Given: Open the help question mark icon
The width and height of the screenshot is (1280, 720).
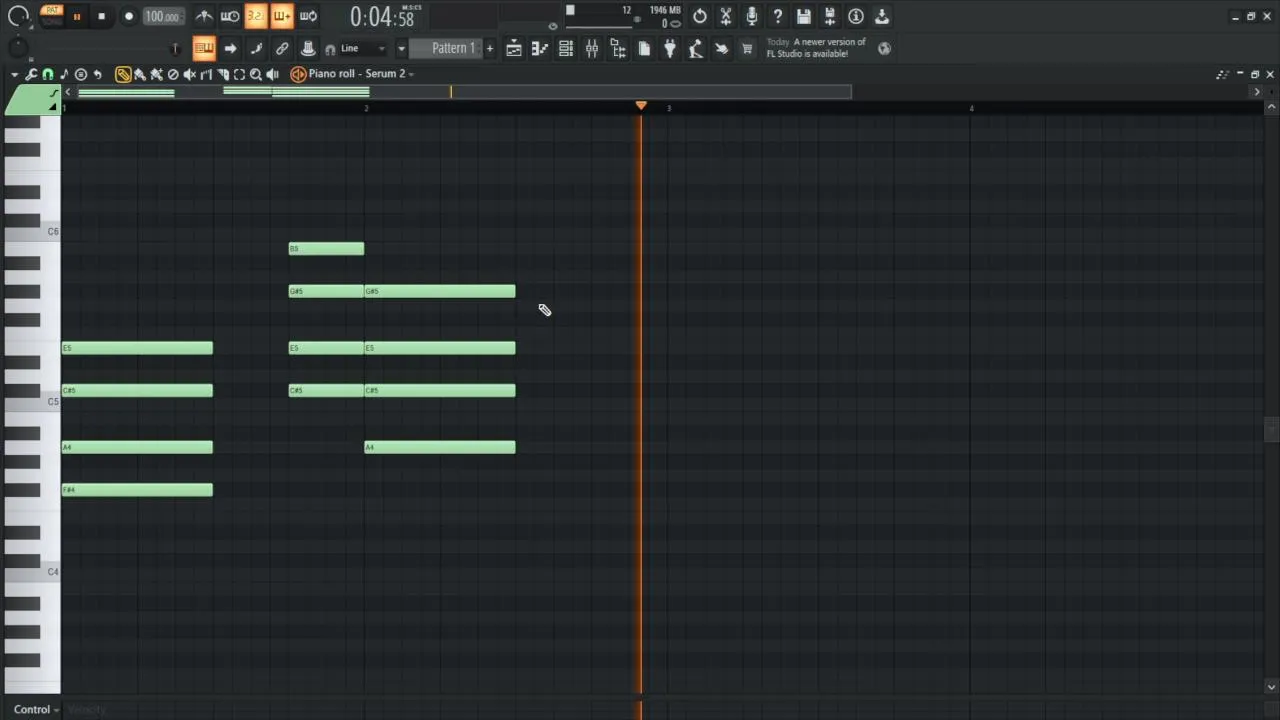Looking at the screenshot, I should tap(777, 16).
